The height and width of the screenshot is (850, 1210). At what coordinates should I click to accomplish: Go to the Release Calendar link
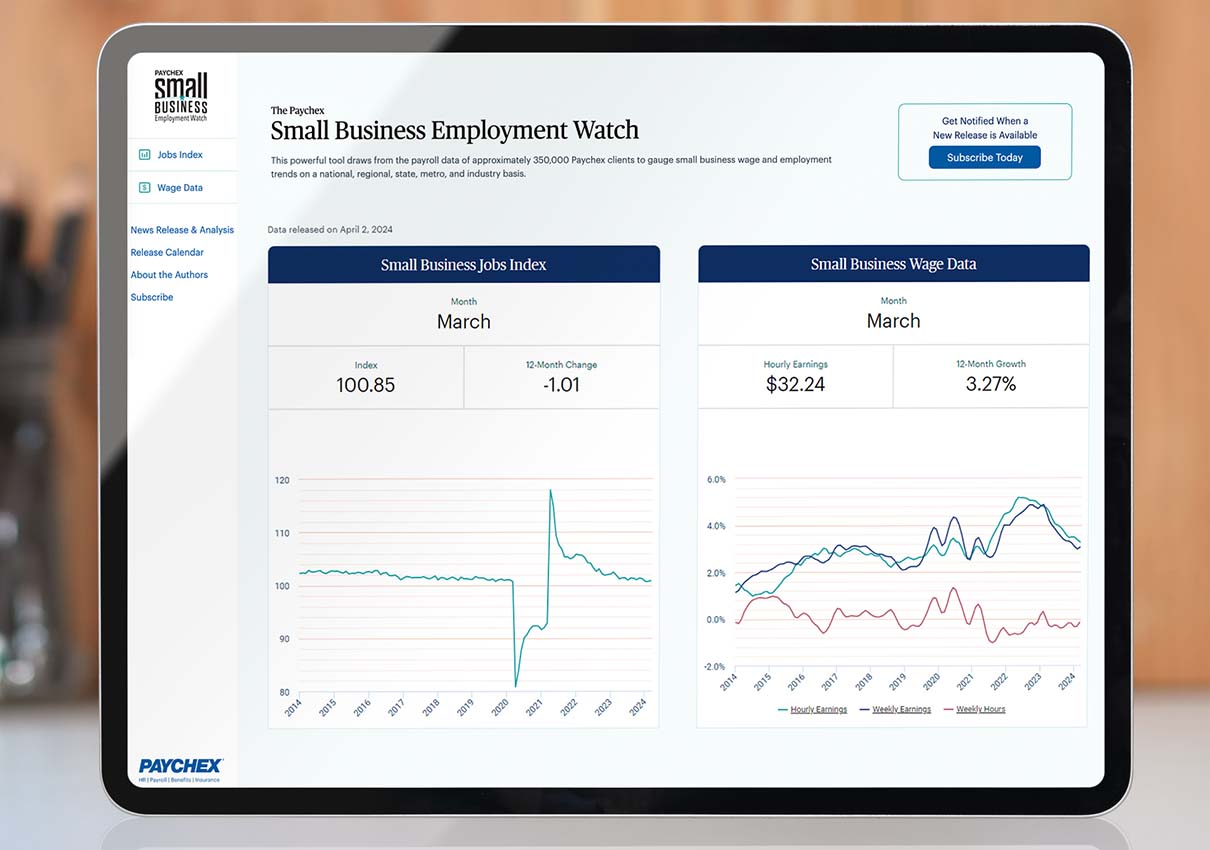pyautogui.click(x=167, y=253)
